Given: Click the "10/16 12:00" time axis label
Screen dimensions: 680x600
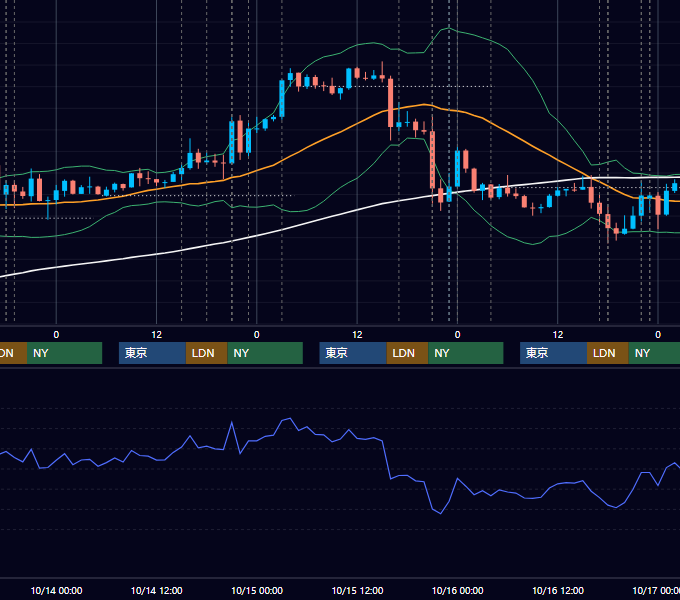Looking at the screenshot, I should point(558,590).
